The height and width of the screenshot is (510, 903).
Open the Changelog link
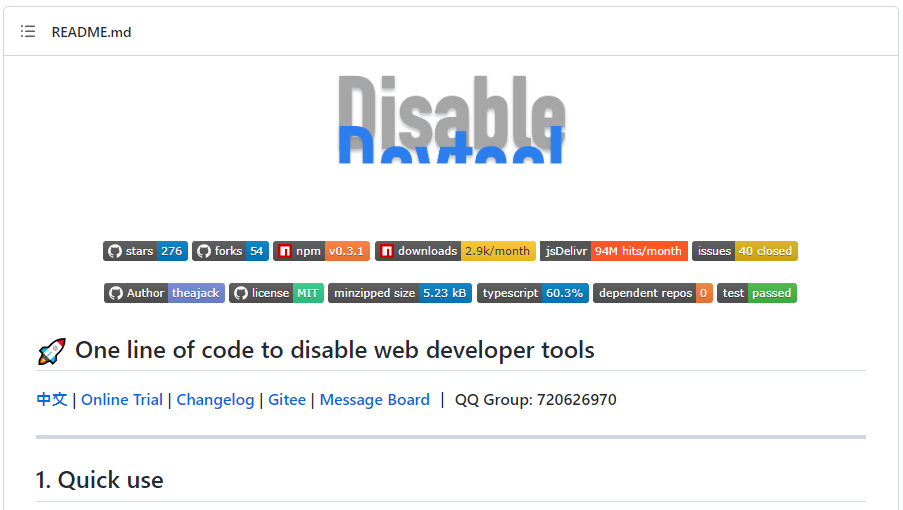[215, 399]
